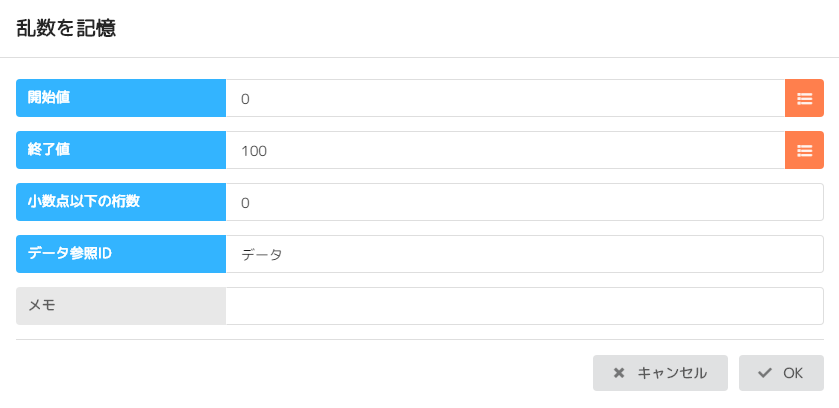Click the cross icon on キャンセル button

[619, 373]
